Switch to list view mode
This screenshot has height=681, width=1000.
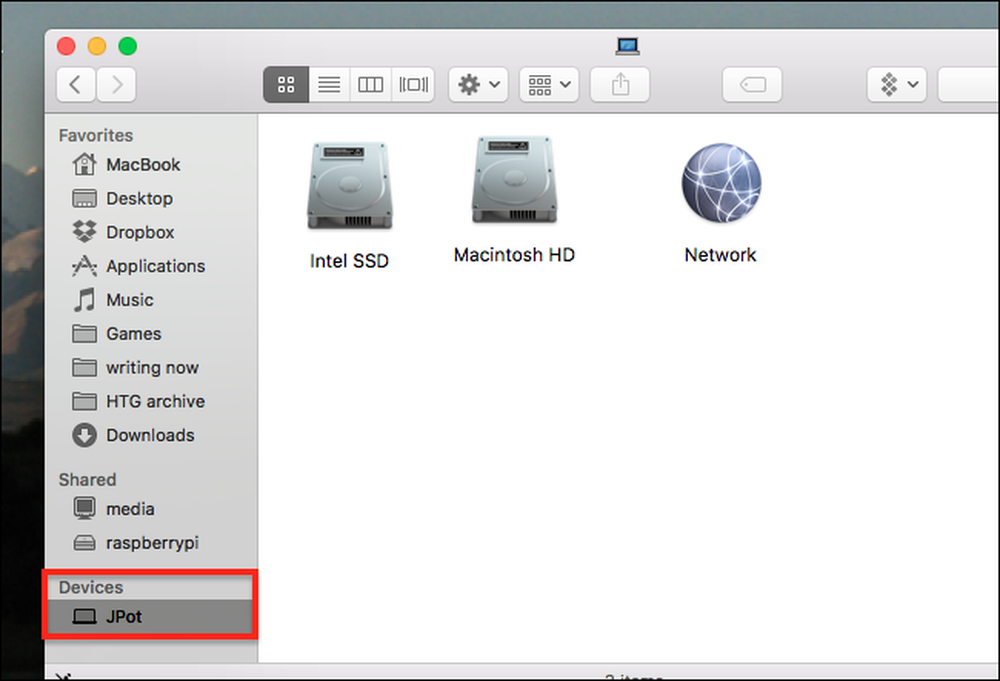[329, 85]
